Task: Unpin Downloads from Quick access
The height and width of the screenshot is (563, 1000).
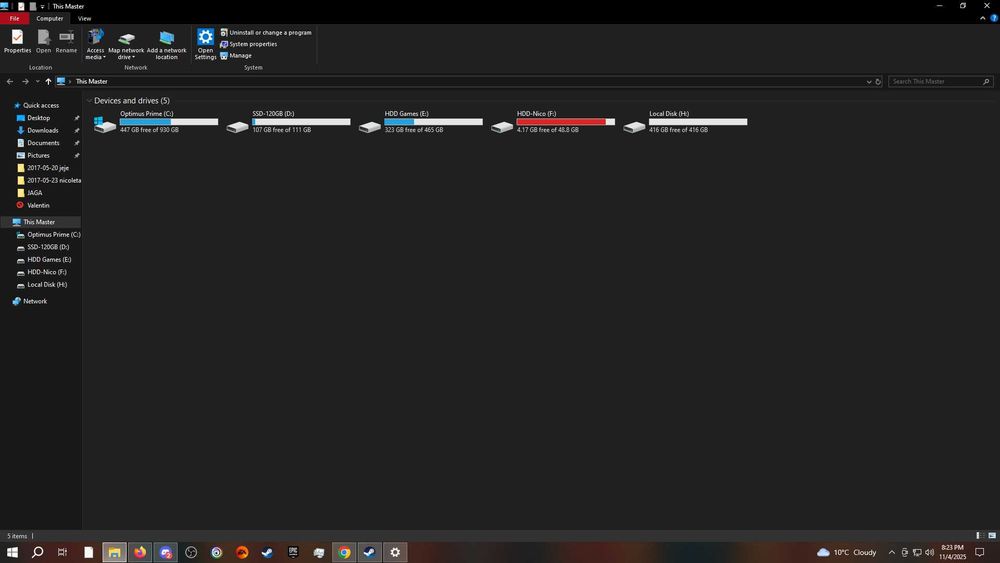Action: click(77, 131)
